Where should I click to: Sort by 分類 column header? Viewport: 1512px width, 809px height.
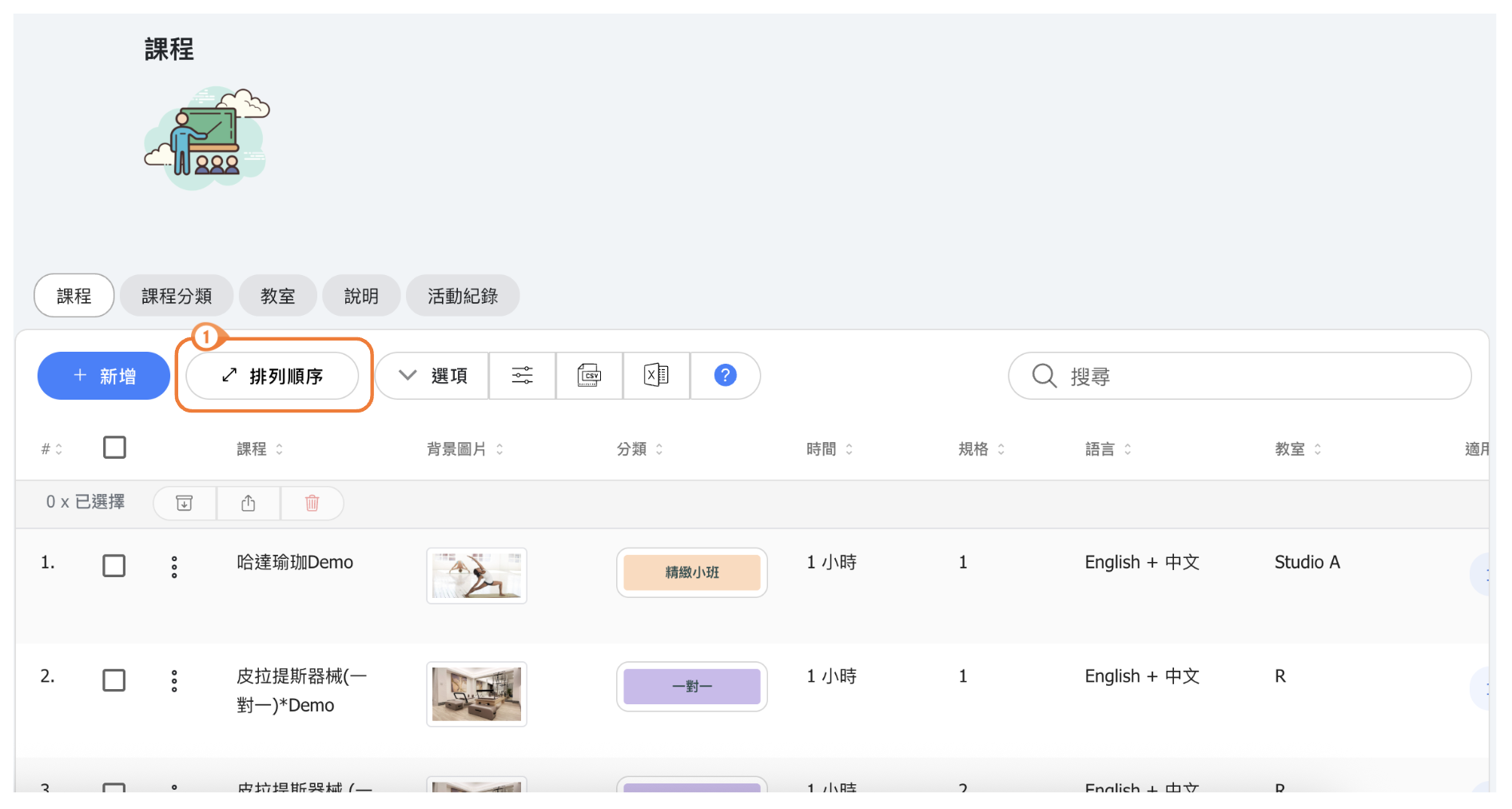[639, 449]
